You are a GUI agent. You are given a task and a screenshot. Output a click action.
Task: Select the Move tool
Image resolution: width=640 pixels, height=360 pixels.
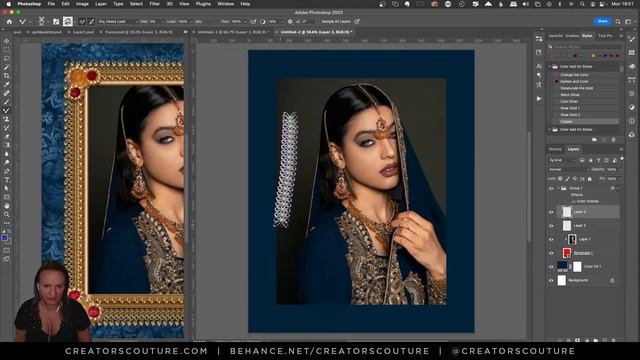(x=7, y=41)
